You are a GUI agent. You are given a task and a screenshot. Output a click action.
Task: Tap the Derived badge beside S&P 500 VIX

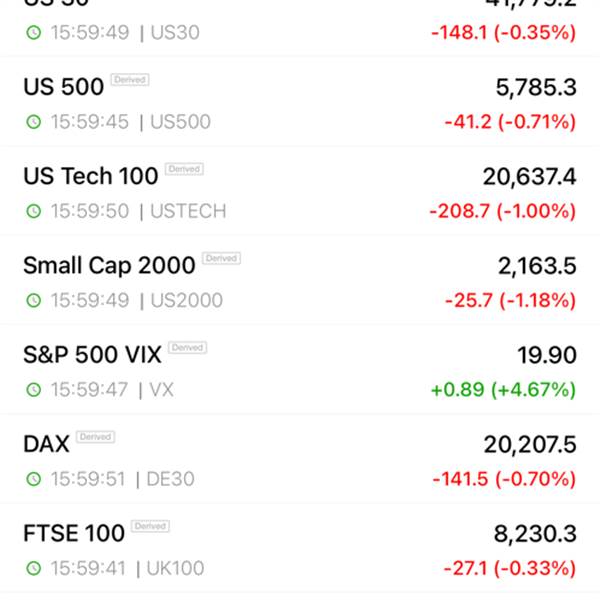[x=188, y=347]
